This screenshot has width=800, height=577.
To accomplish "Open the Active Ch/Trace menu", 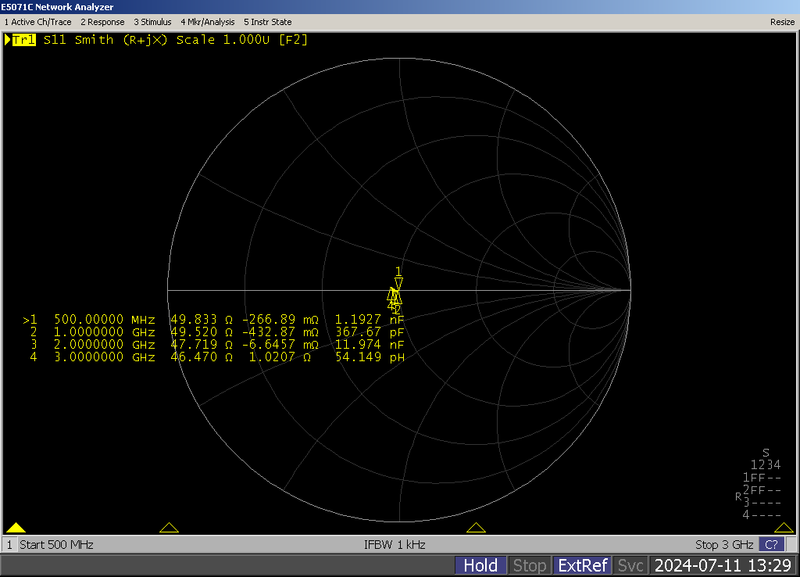I will click(x=38, y=21).
